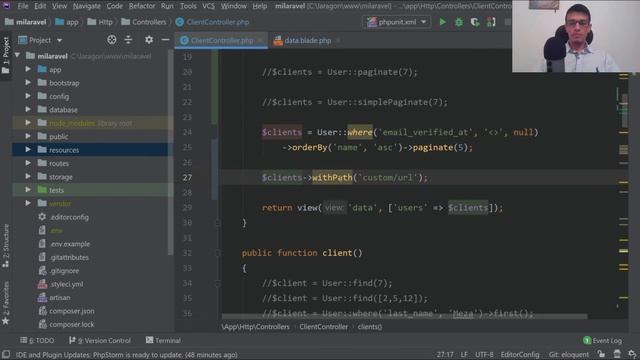This screenshot has width=640, height=360.
Task: Run with coverage icon
Action: [475, 22]
